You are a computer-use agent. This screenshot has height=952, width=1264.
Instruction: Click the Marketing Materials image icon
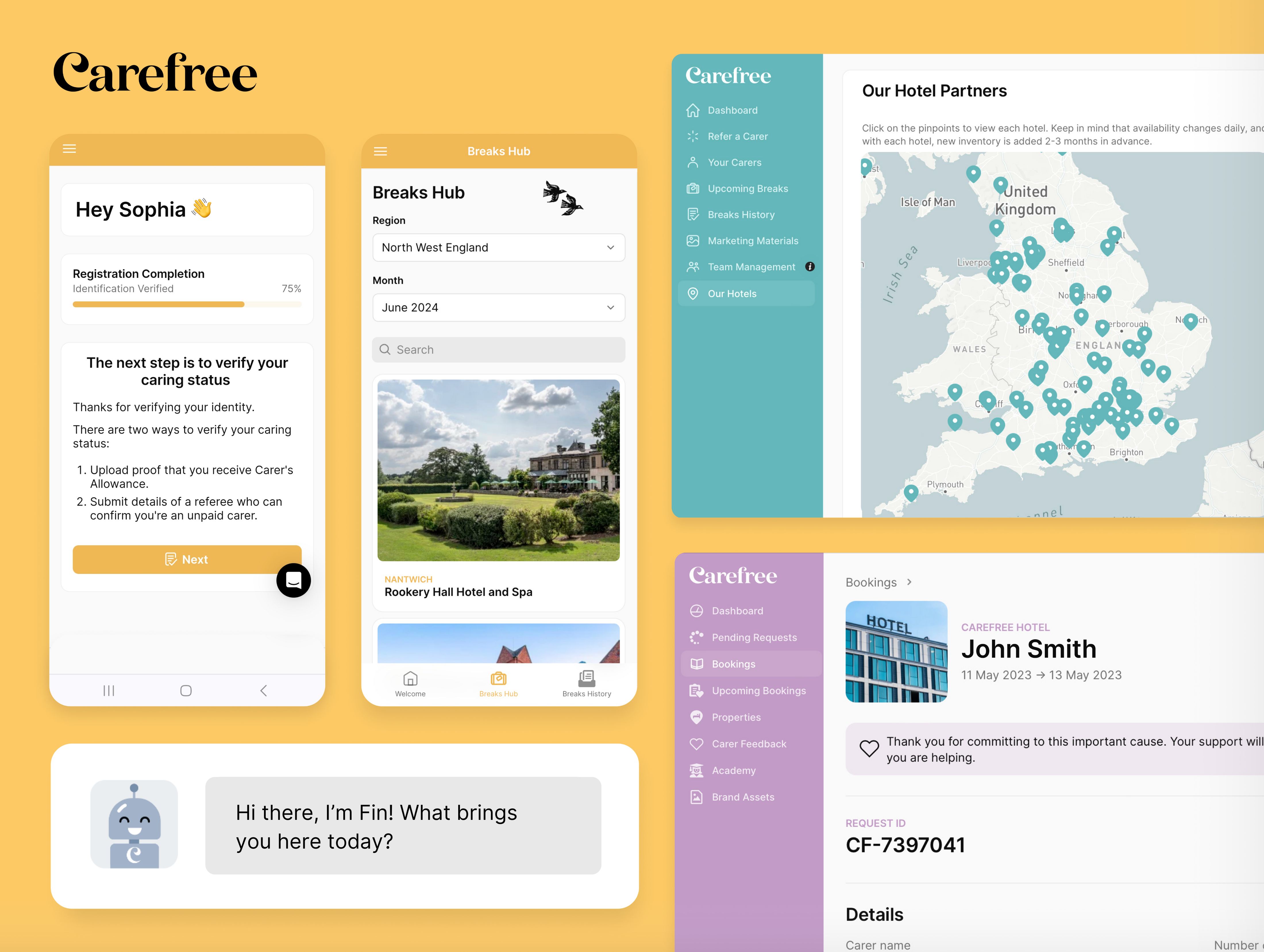tap(693, 240)
